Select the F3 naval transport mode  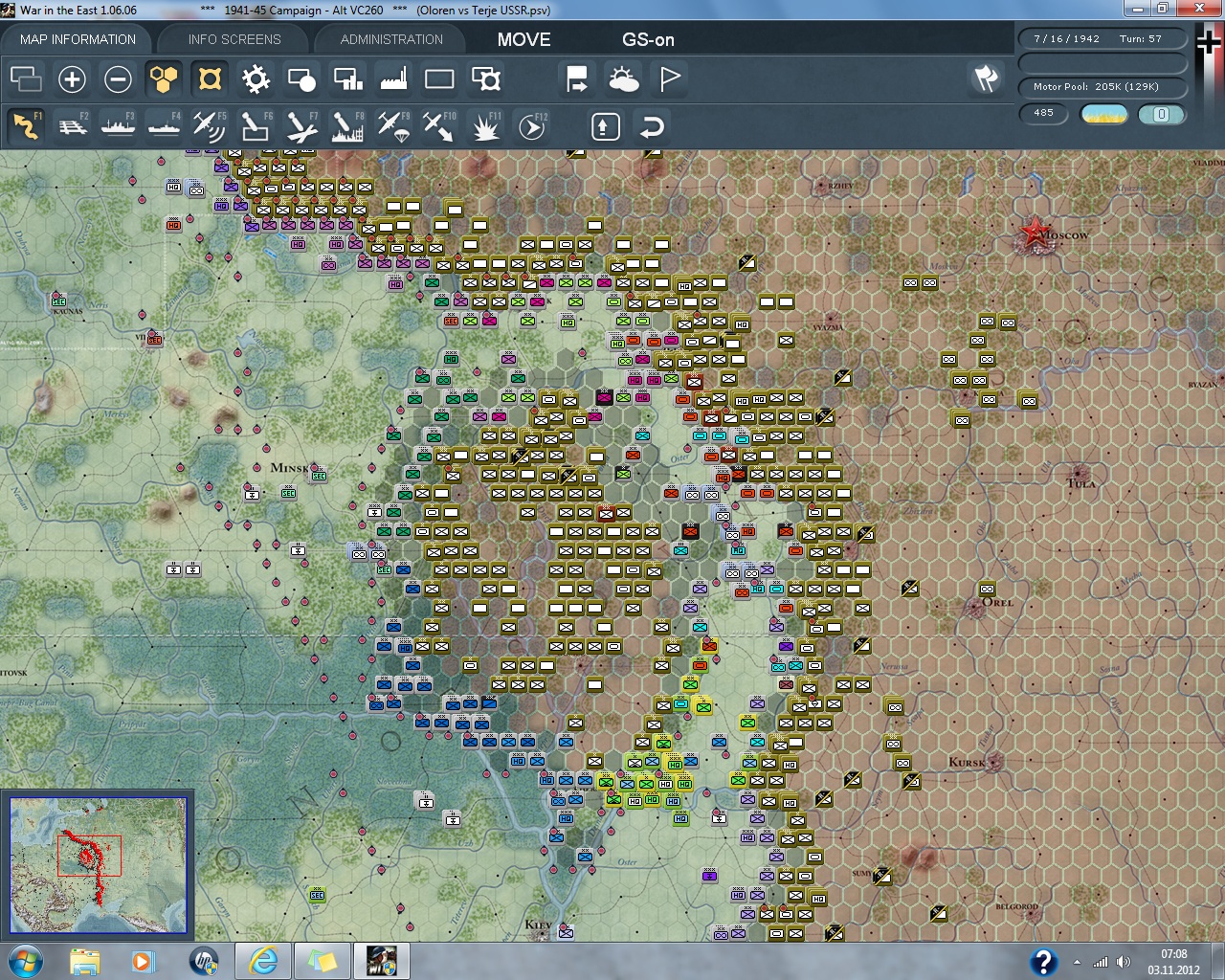click(x=118, y=126)
